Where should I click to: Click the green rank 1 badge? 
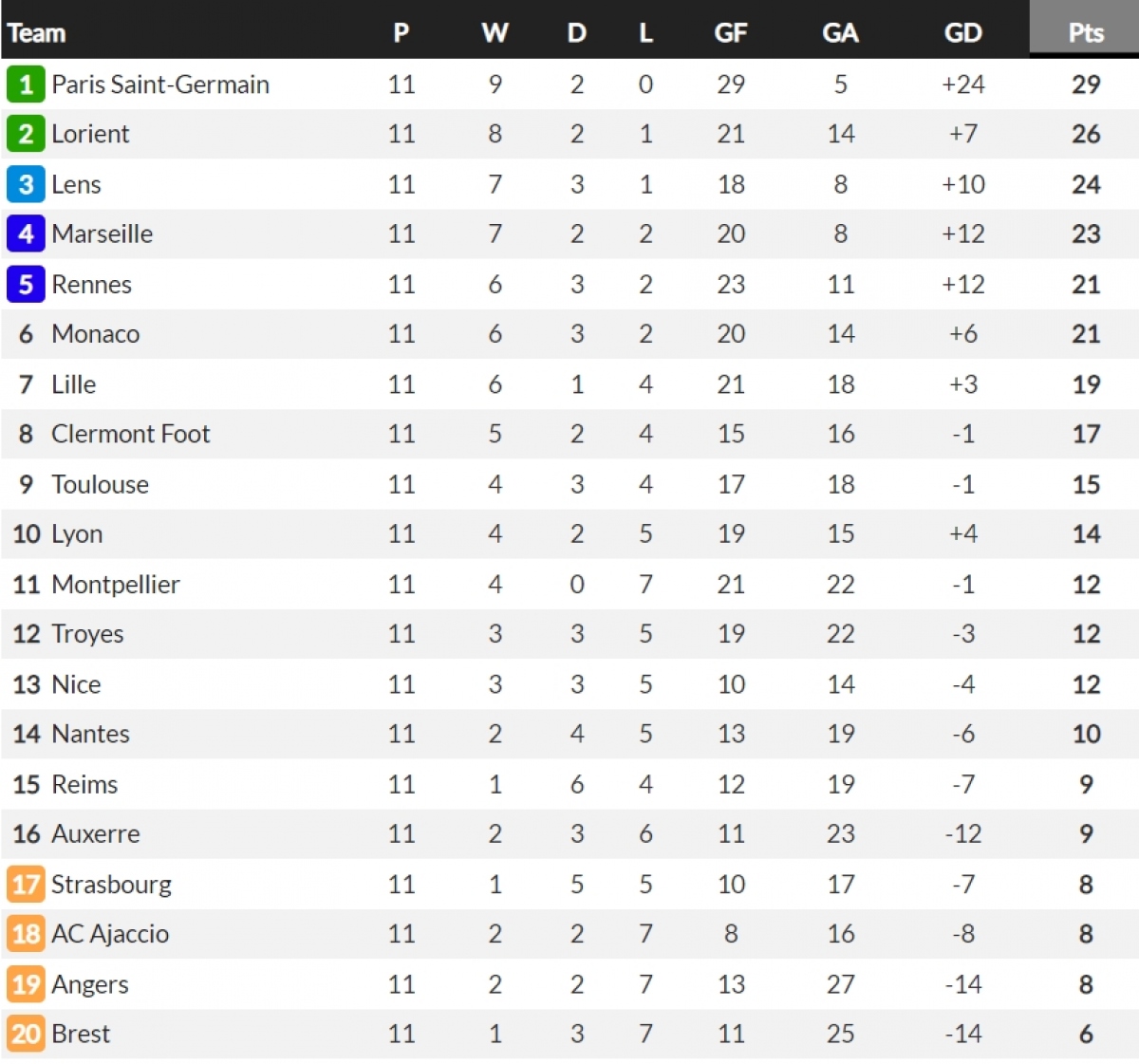click(26, 84)
